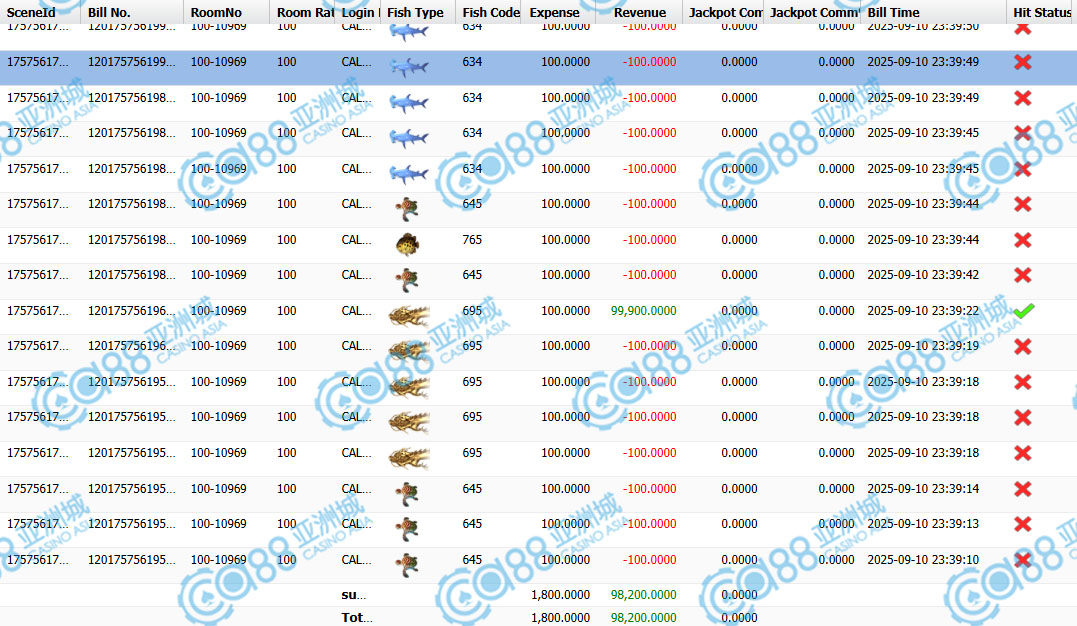Click the Fish Code column header
Image resolution: width=1077 pixels, height=626 pixels.
(x=491, y=13)
